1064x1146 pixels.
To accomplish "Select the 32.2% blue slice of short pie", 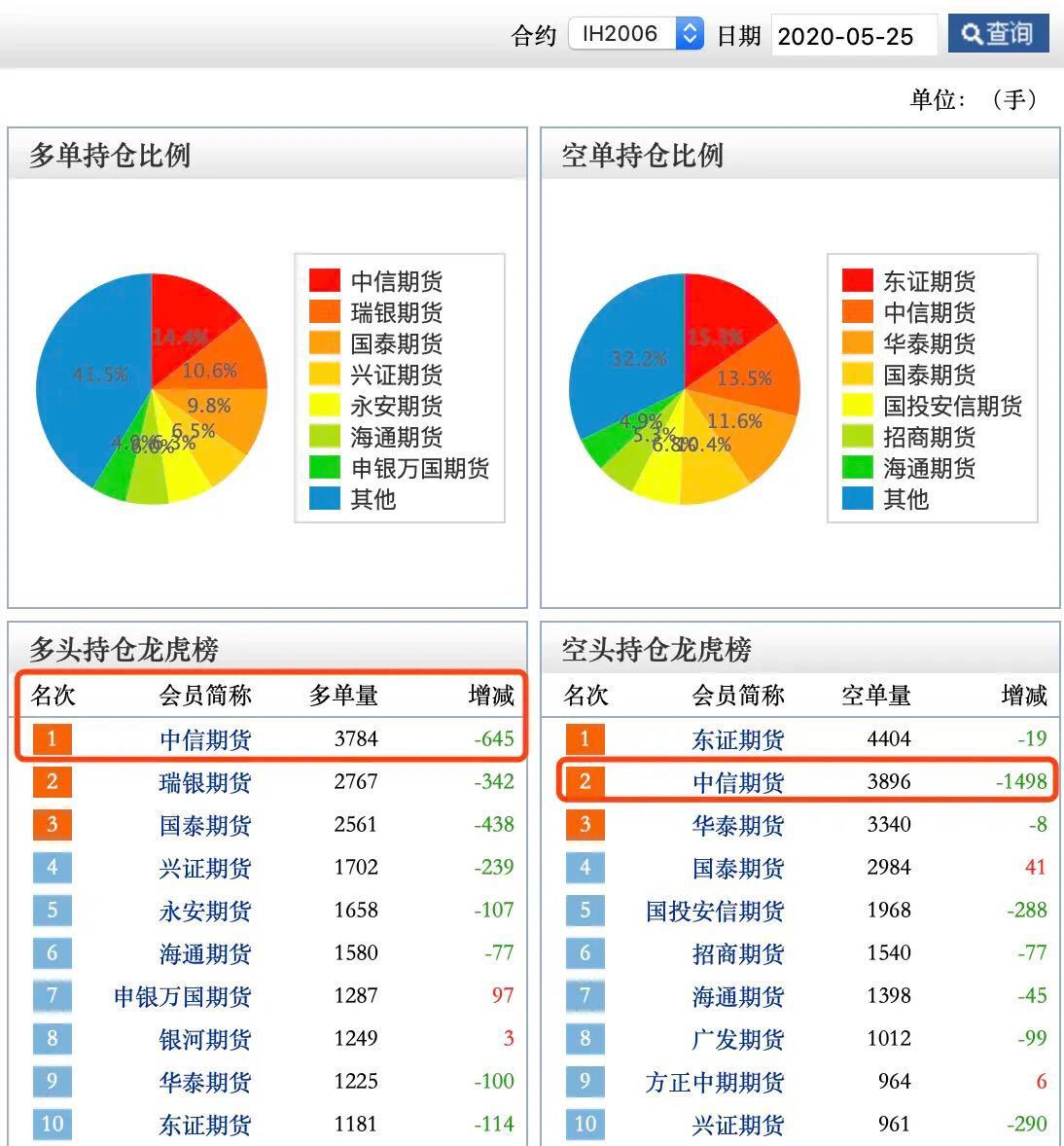I will pos(628,351).
